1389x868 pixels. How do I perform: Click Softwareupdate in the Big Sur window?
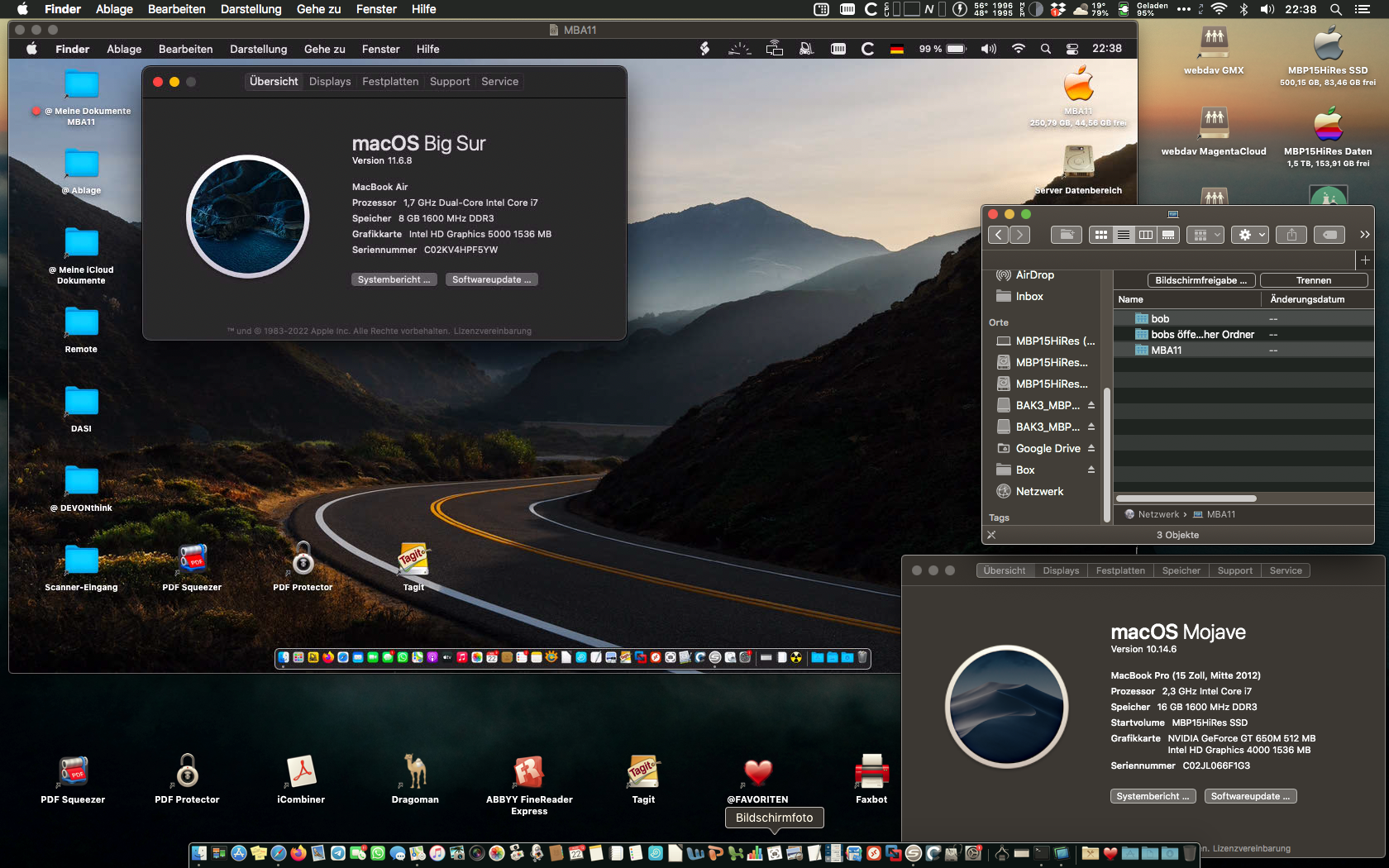coord(492,279)
